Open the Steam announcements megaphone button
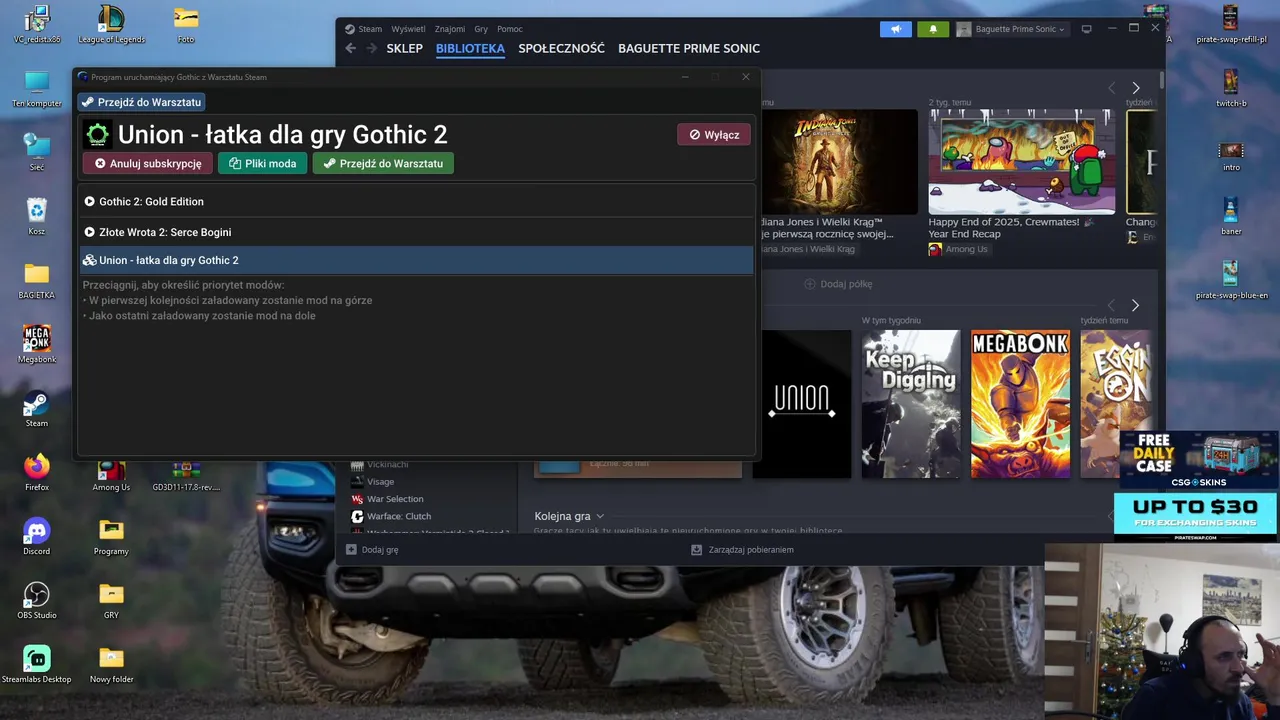The width and height of the screenshot is (1280, 720). [896, 29]
